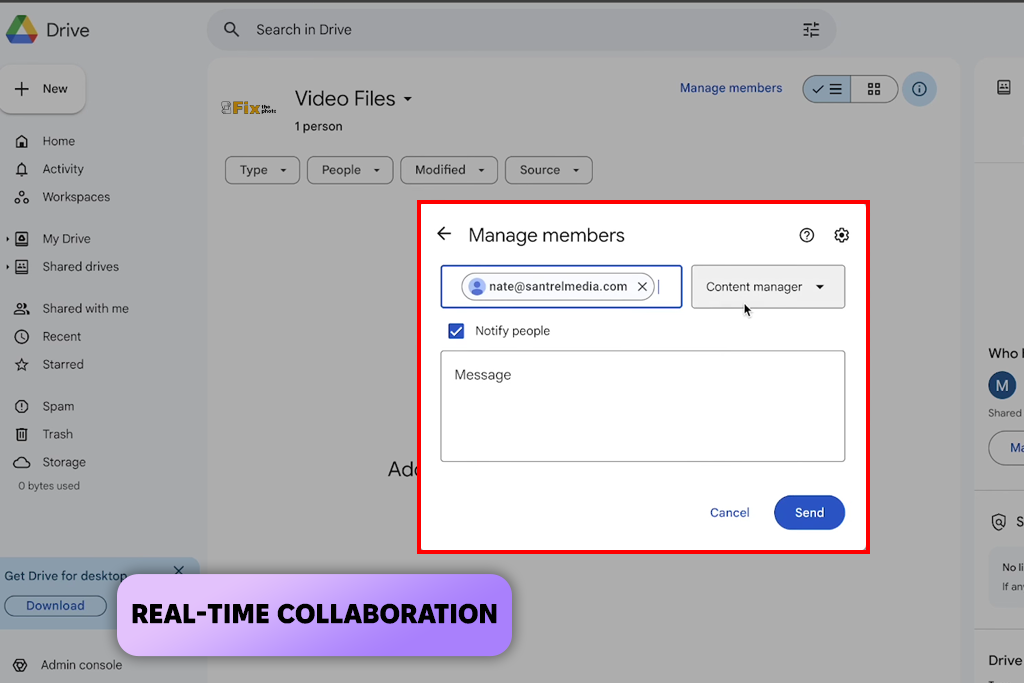Image resolution: width=1024 pixels, height=683 pixels.
Task: Switch to list layout view
Action: [827, 89]
